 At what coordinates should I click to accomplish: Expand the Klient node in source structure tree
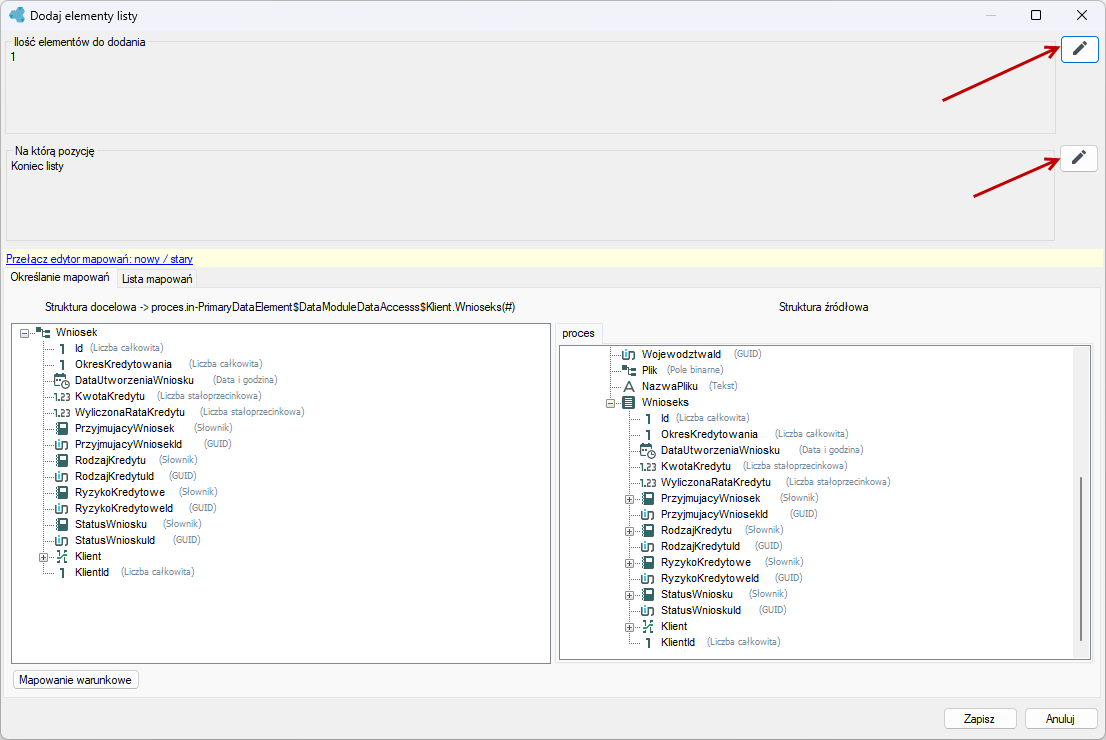(629, 627)
